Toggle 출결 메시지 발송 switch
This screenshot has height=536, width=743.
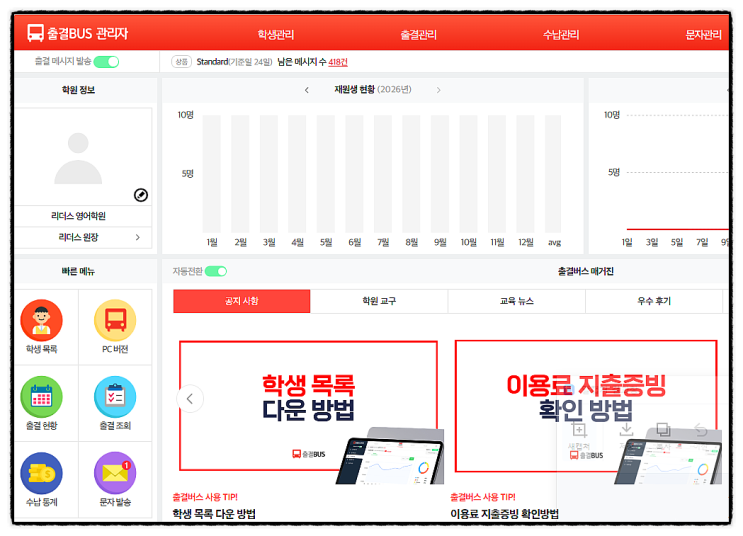click(x=106, y=62)
